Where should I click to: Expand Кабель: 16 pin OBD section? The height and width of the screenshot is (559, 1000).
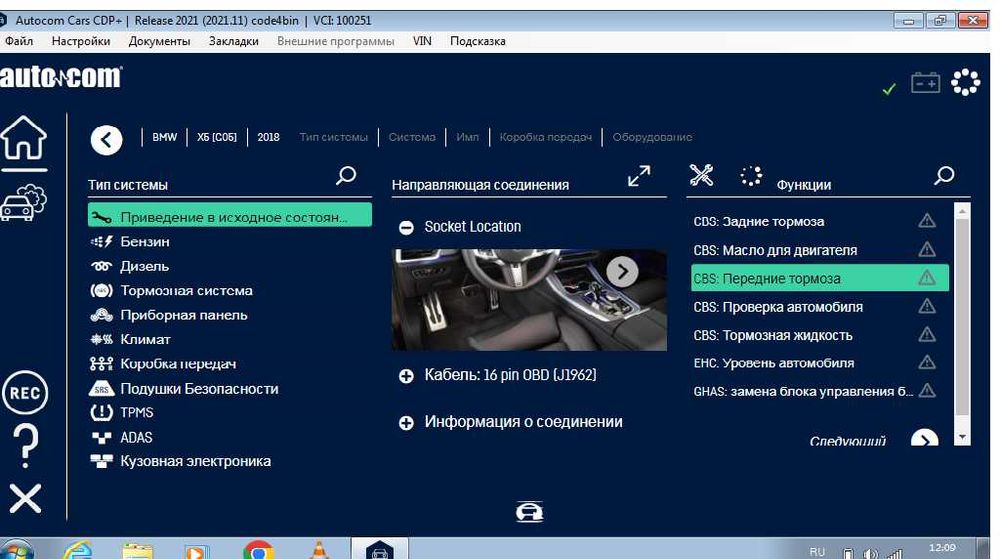(x=406, y=376)
